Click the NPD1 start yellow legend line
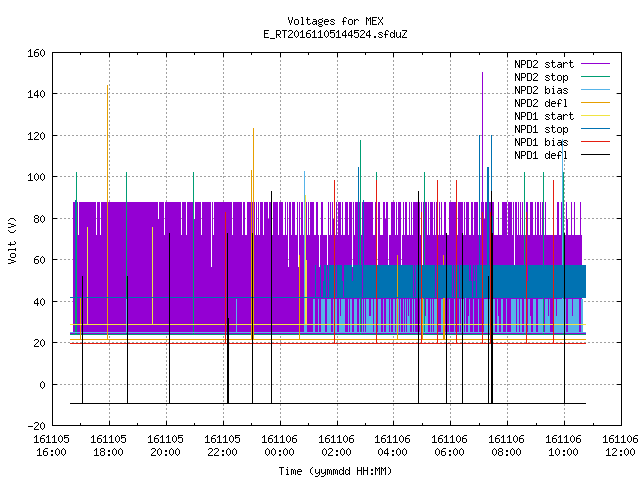The height and width of the screenshot is (480, 640). pos(595,116)
